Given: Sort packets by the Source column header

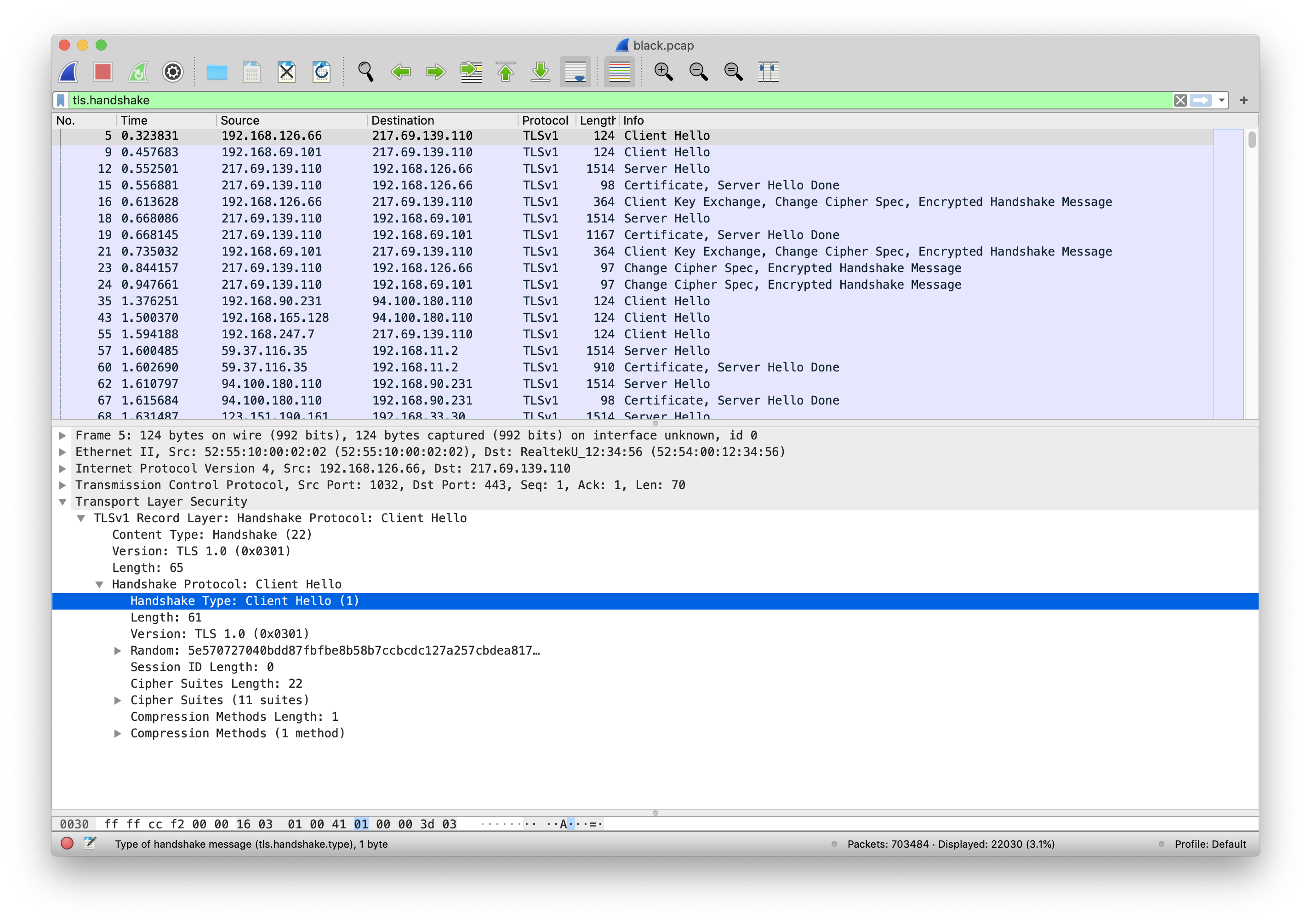Looking at the screenshot, I should click(x=240, y=120).
